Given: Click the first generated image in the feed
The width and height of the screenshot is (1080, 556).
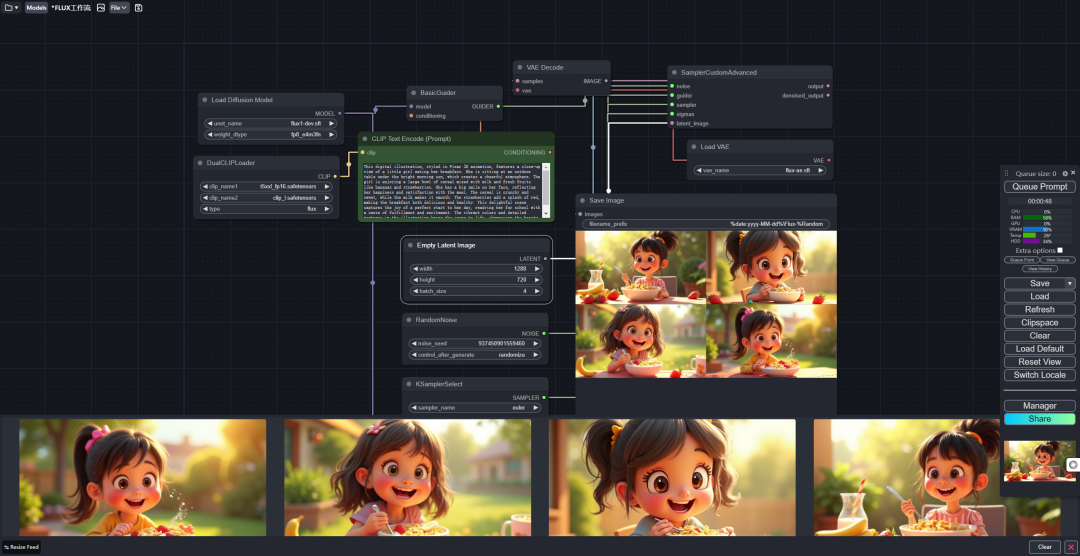Looking at the screenshot, I should click(x=142, y=476).
